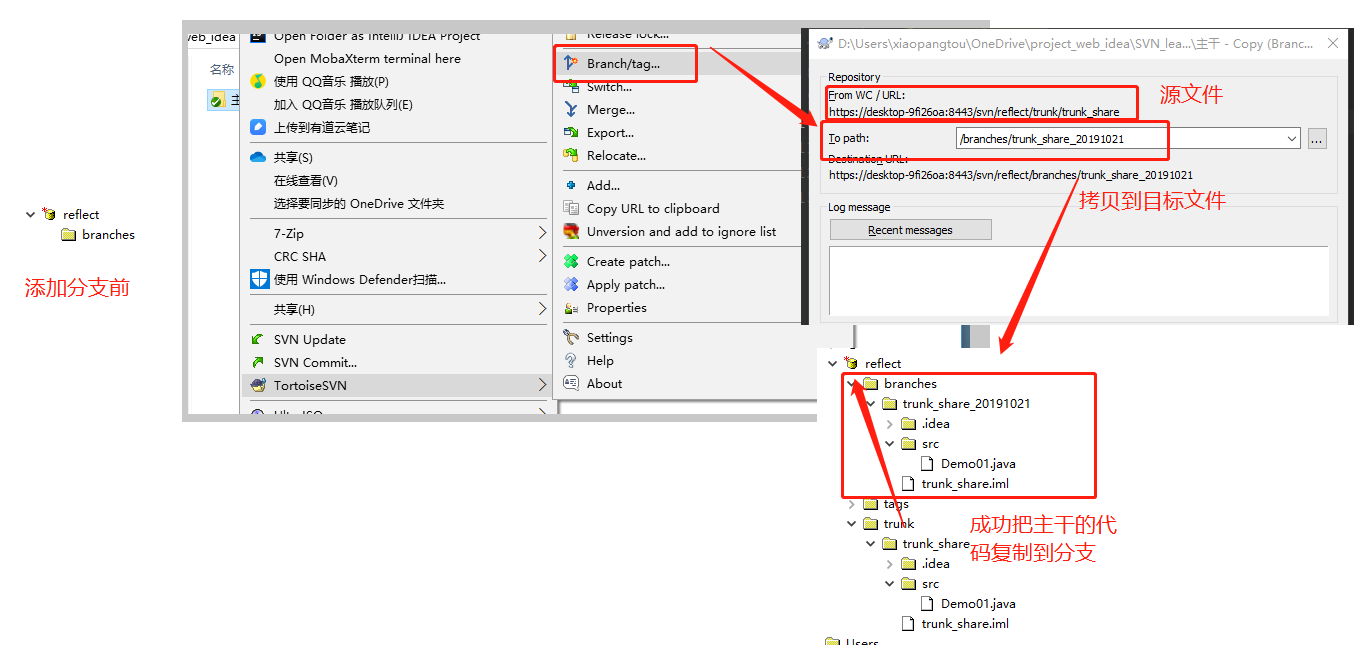
Task: Click the 名称 column header
Action: 222,70
